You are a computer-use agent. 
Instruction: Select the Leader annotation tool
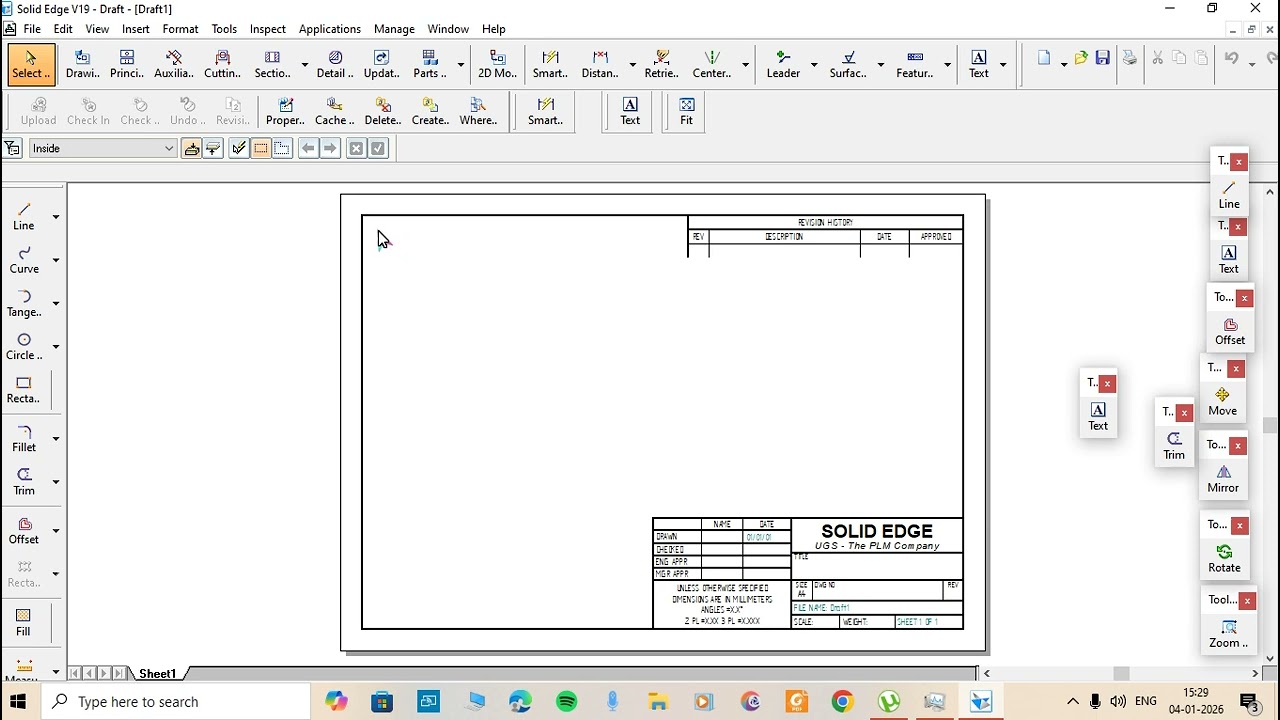click(783, 65)
